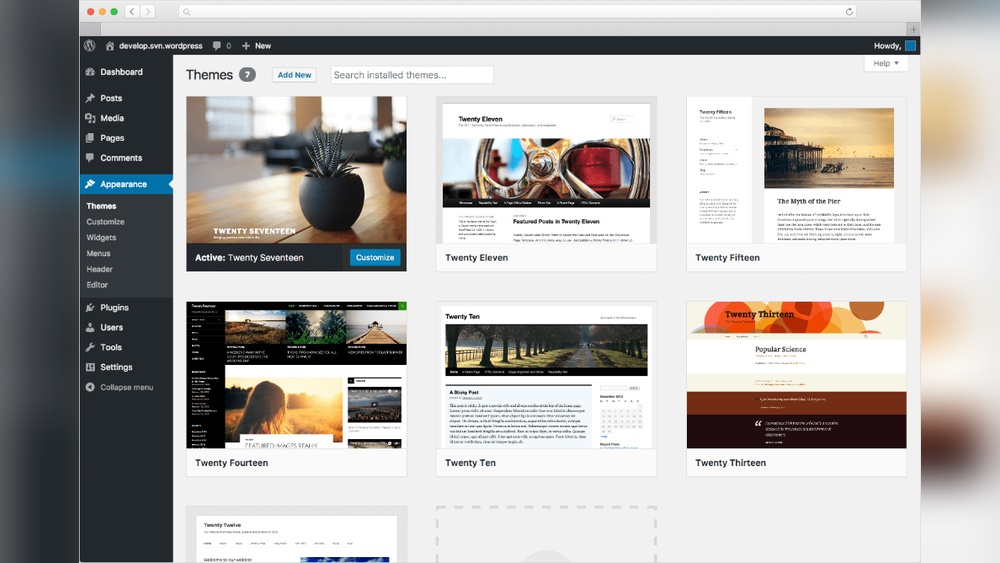Go forward with the browser forward arrow

[x=148, y=11]
